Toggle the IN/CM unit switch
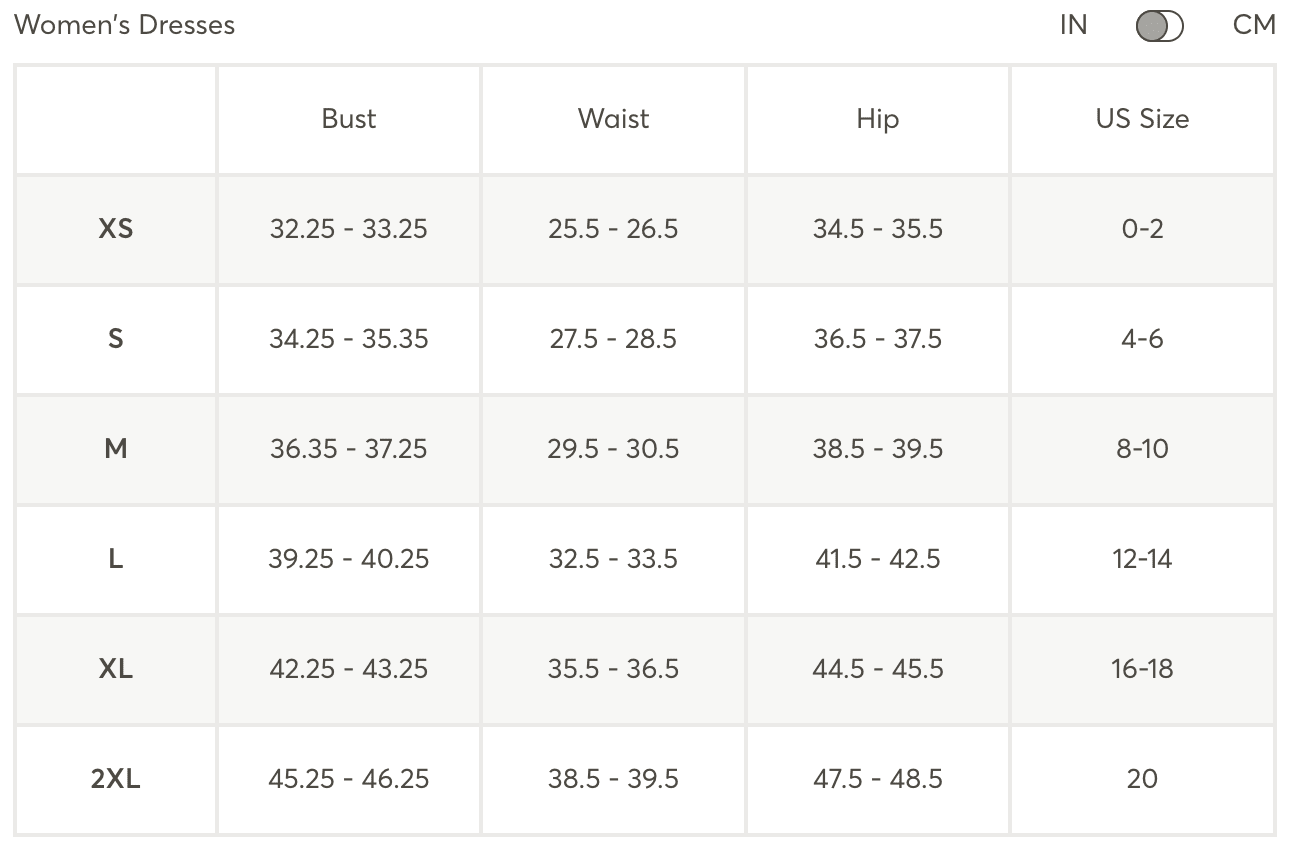This screenshot has height=850, width=1302. click(1159, 26)
